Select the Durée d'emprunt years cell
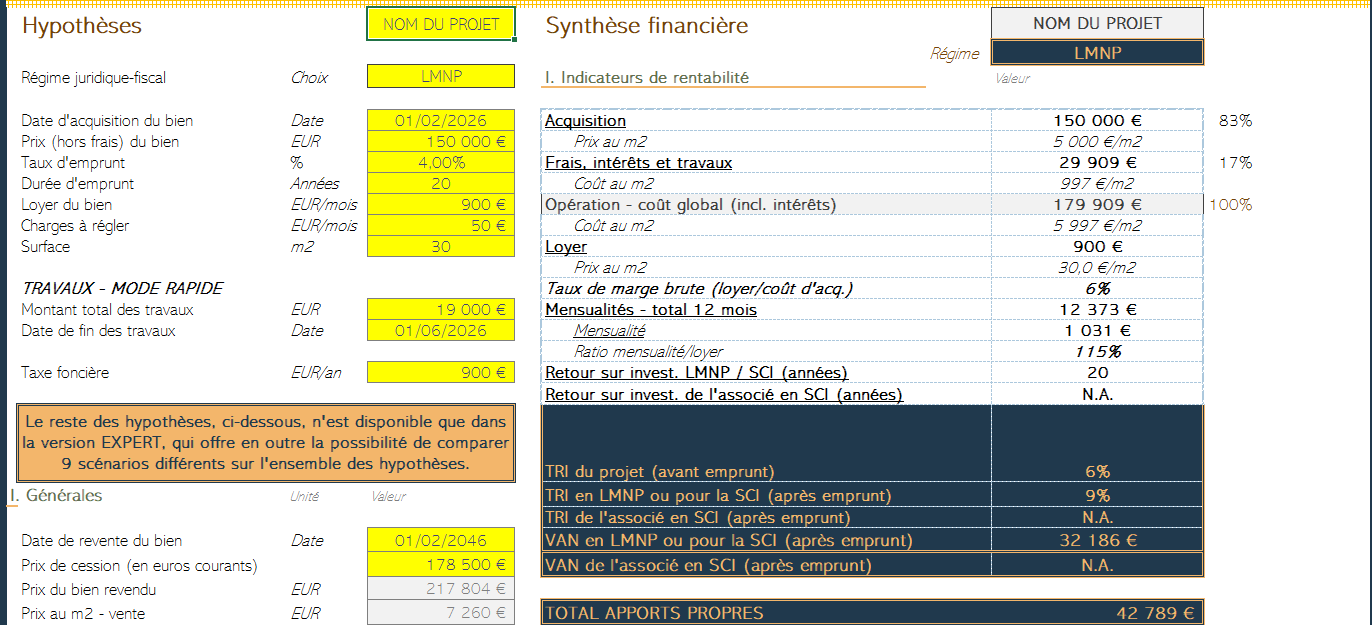This screenshot has height=625, width=1372. pos(441,184)
